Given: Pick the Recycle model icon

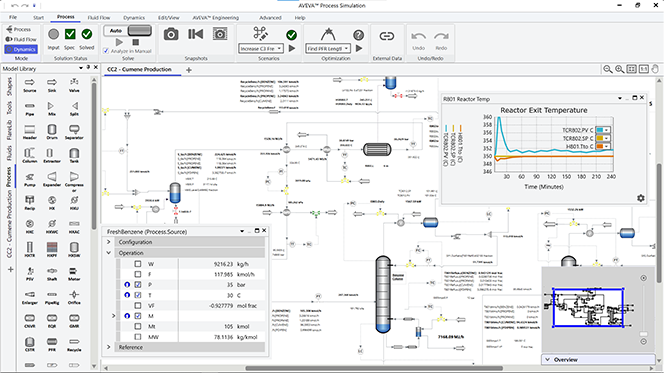Looking at the screenshot, I should click(74, 344).
